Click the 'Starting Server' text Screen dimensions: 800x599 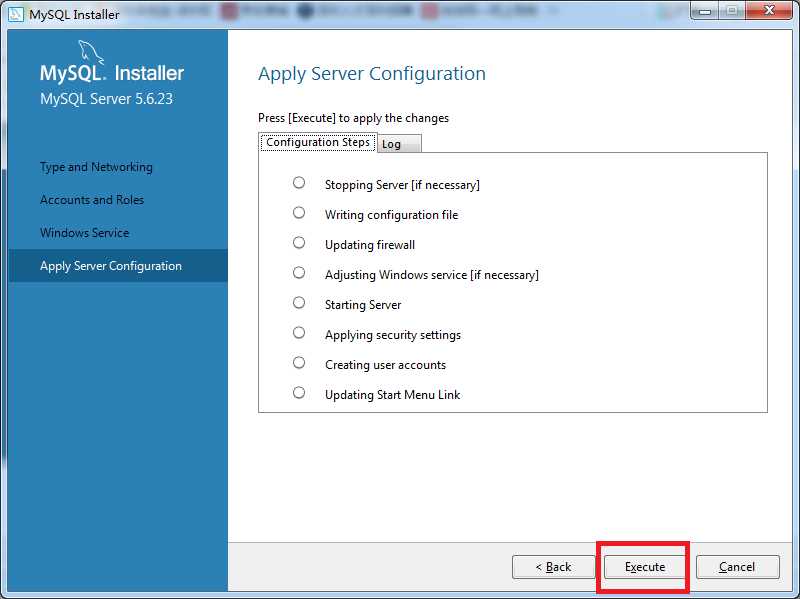(363, 305)
